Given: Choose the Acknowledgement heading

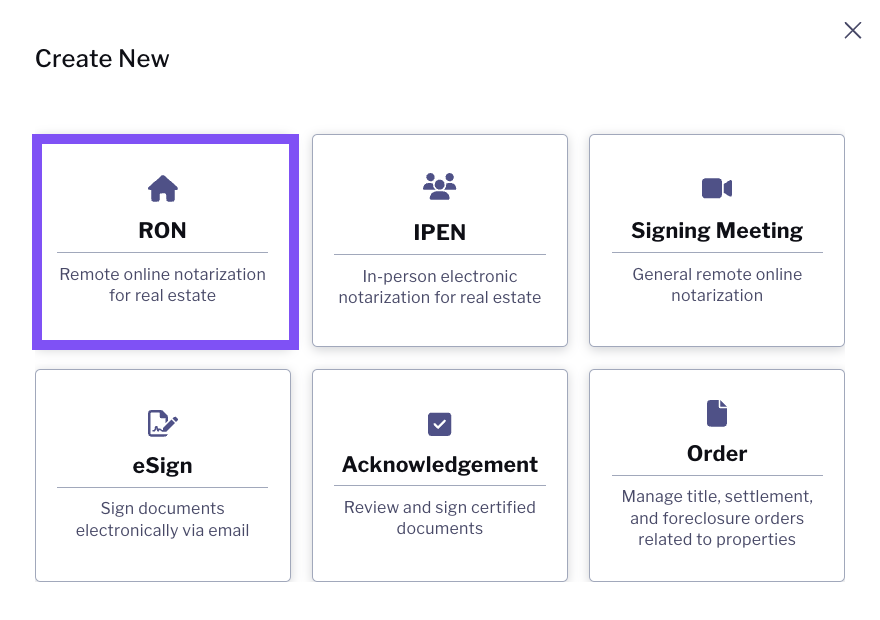Looking at the screenshot, I should point(439,465).
